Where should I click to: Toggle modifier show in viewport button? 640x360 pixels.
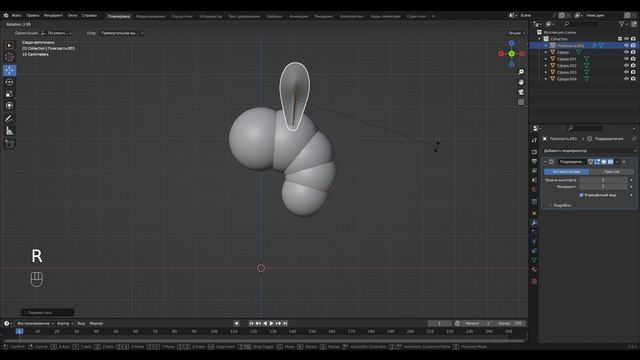click(x=604, y=162)
